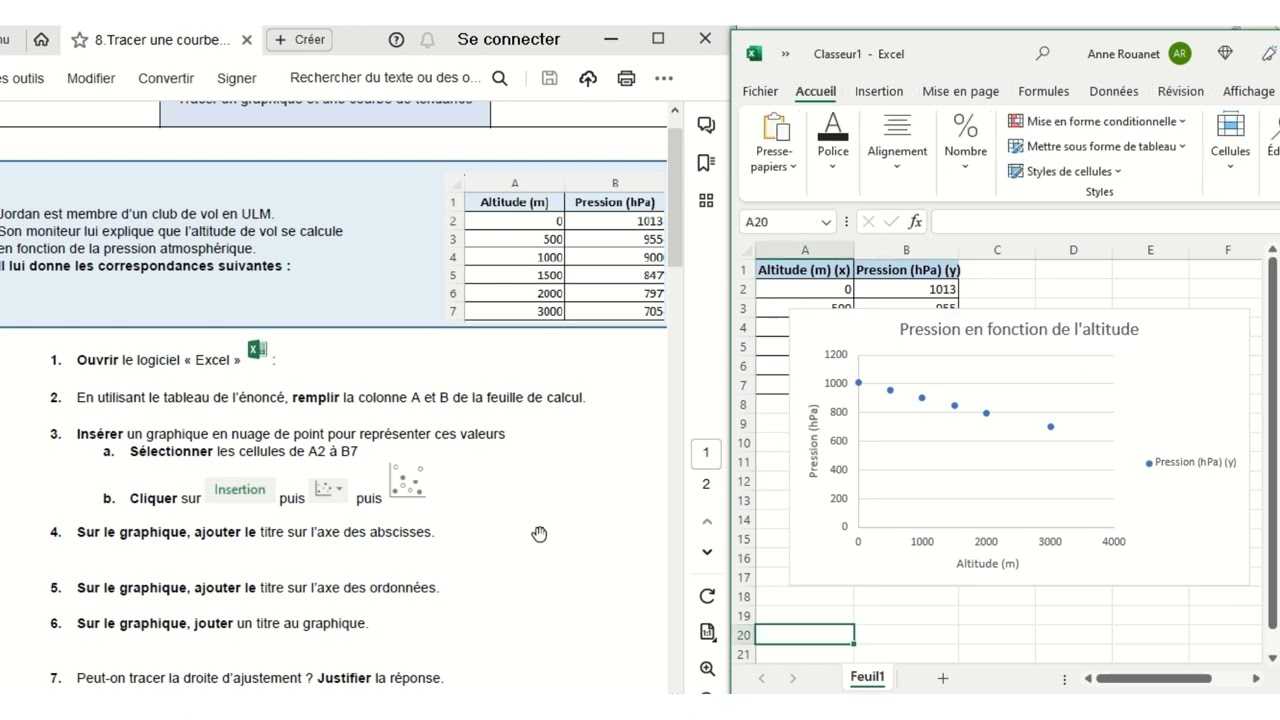This screenshot has width=1280, height=720.
Task: Open the Modifier menu in Acrobat
Action: click(x=91, y=78)
